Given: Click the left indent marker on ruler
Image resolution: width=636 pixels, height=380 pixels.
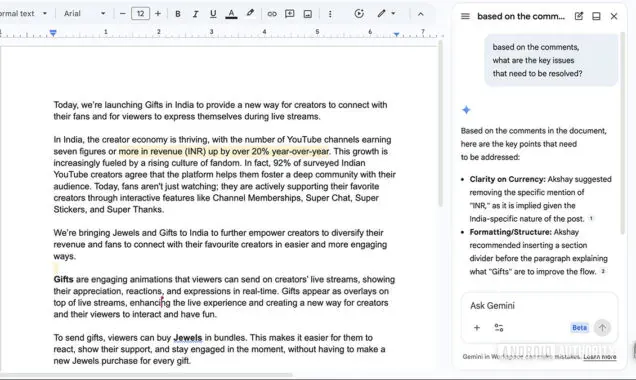Looking at the screenshot, I should pyautogui.click(x=53, y=33).
